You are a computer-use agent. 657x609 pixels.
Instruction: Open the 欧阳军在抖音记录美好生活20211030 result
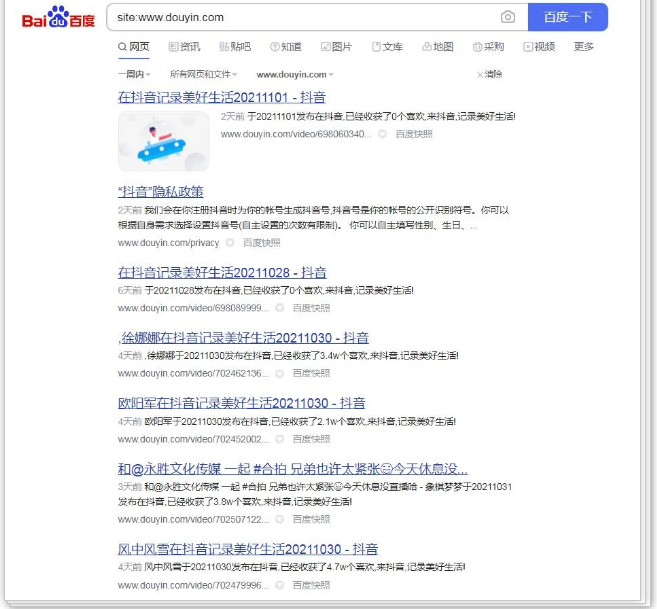pos(241,403)
